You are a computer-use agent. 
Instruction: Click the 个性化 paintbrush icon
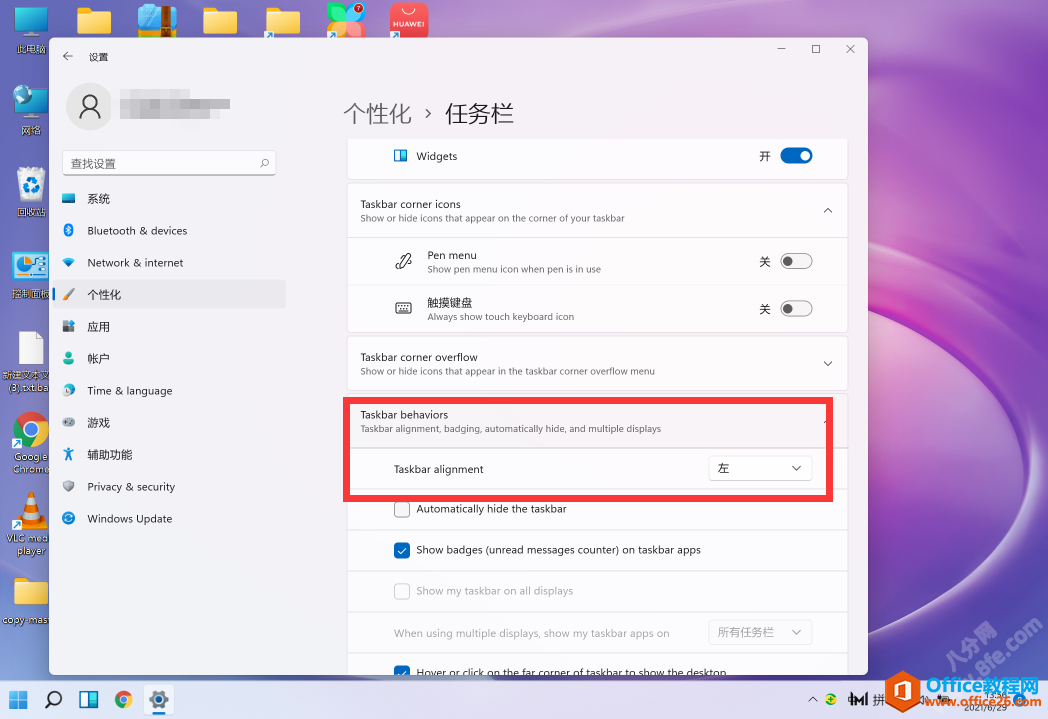point(68,295)
